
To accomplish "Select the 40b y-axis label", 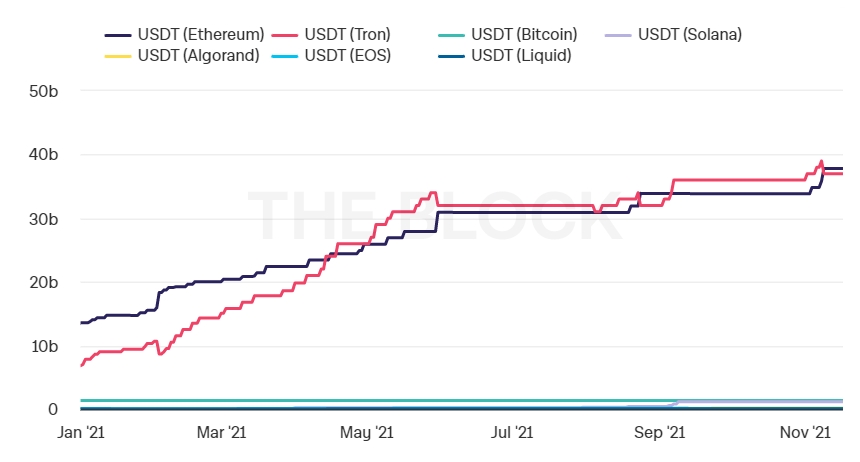I will click(x=43, y=155).
